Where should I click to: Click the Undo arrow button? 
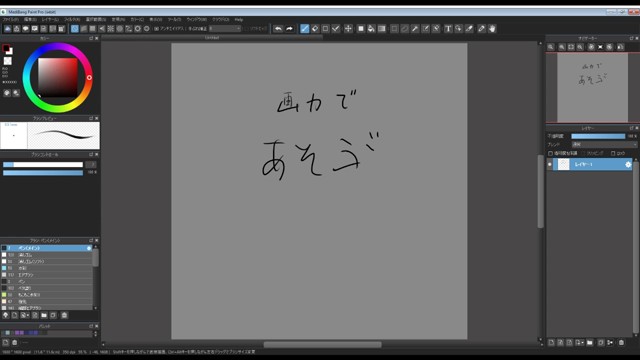(278, 29)
